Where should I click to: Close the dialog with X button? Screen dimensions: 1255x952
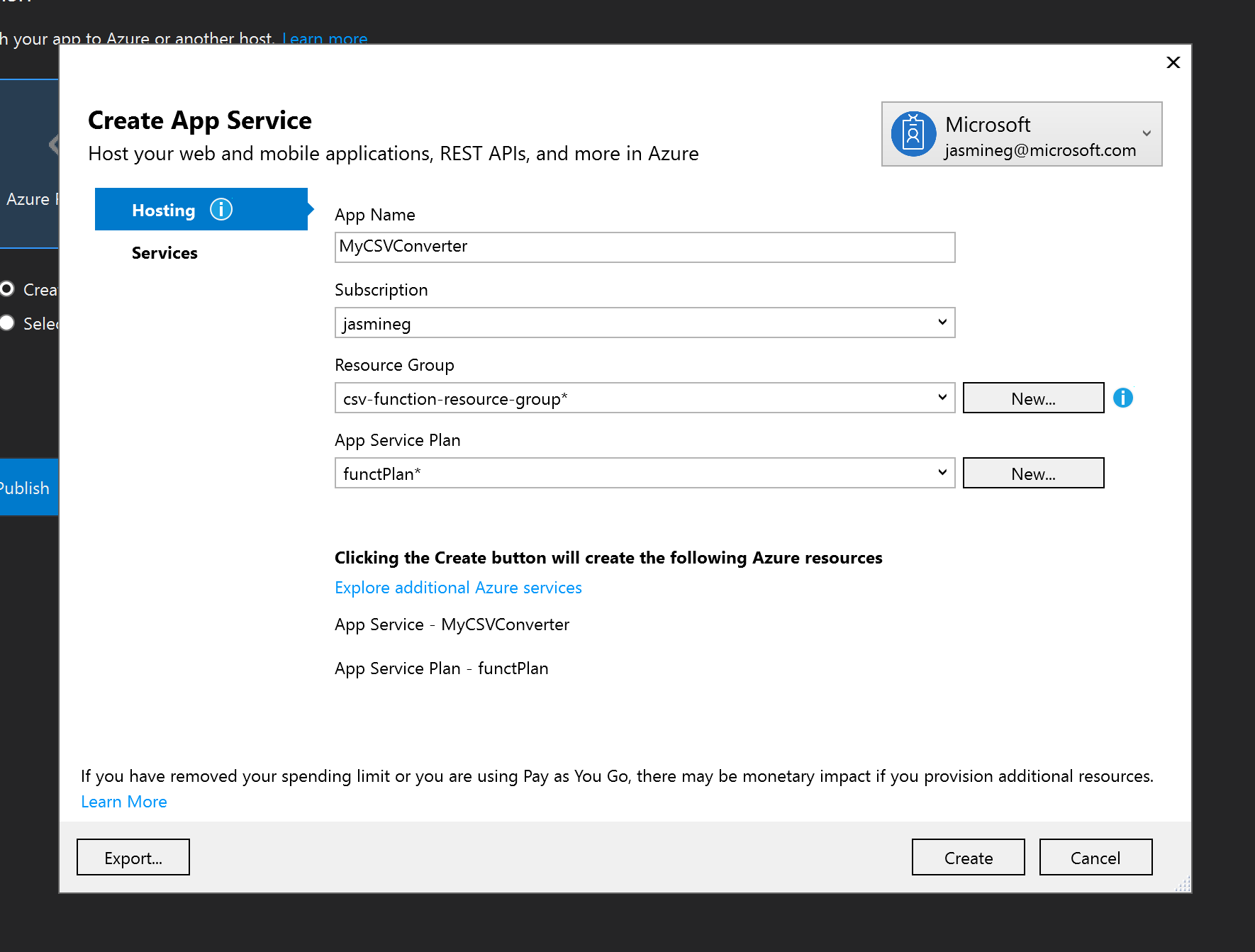[x=1173, y=62]
